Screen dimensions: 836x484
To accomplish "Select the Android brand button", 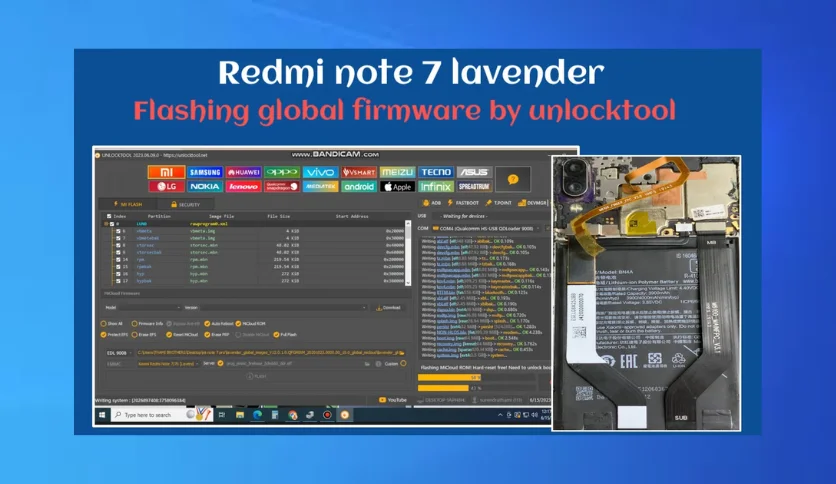I will tap(359, 187).
